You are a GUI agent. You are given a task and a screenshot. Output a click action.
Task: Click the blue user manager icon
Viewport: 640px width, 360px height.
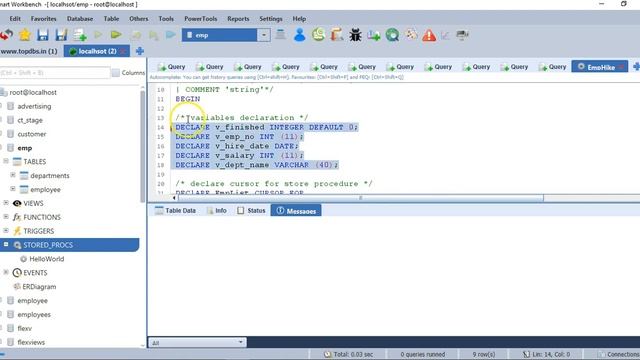coord(299,35)
